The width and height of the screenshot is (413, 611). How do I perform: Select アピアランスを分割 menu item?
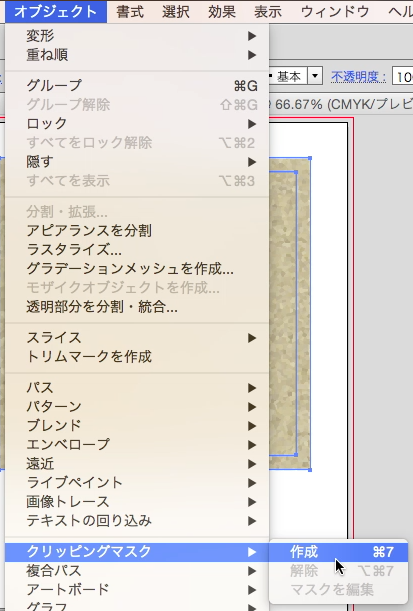point(137,231)
